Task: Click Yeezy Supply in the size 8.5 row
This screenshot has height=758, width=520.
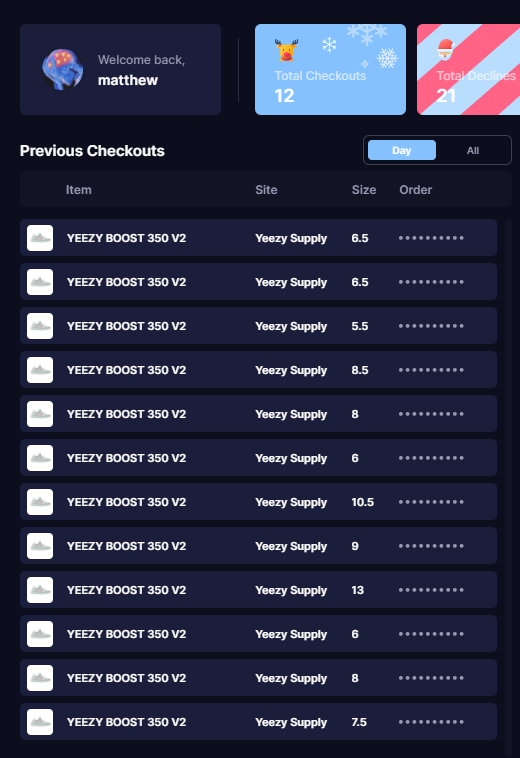Action: click(x=291, y=371)
